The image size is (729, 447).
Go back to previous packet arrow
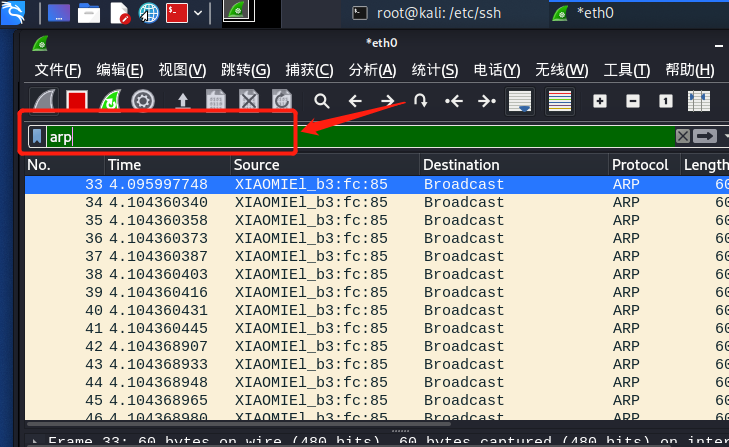coord(355,101)
